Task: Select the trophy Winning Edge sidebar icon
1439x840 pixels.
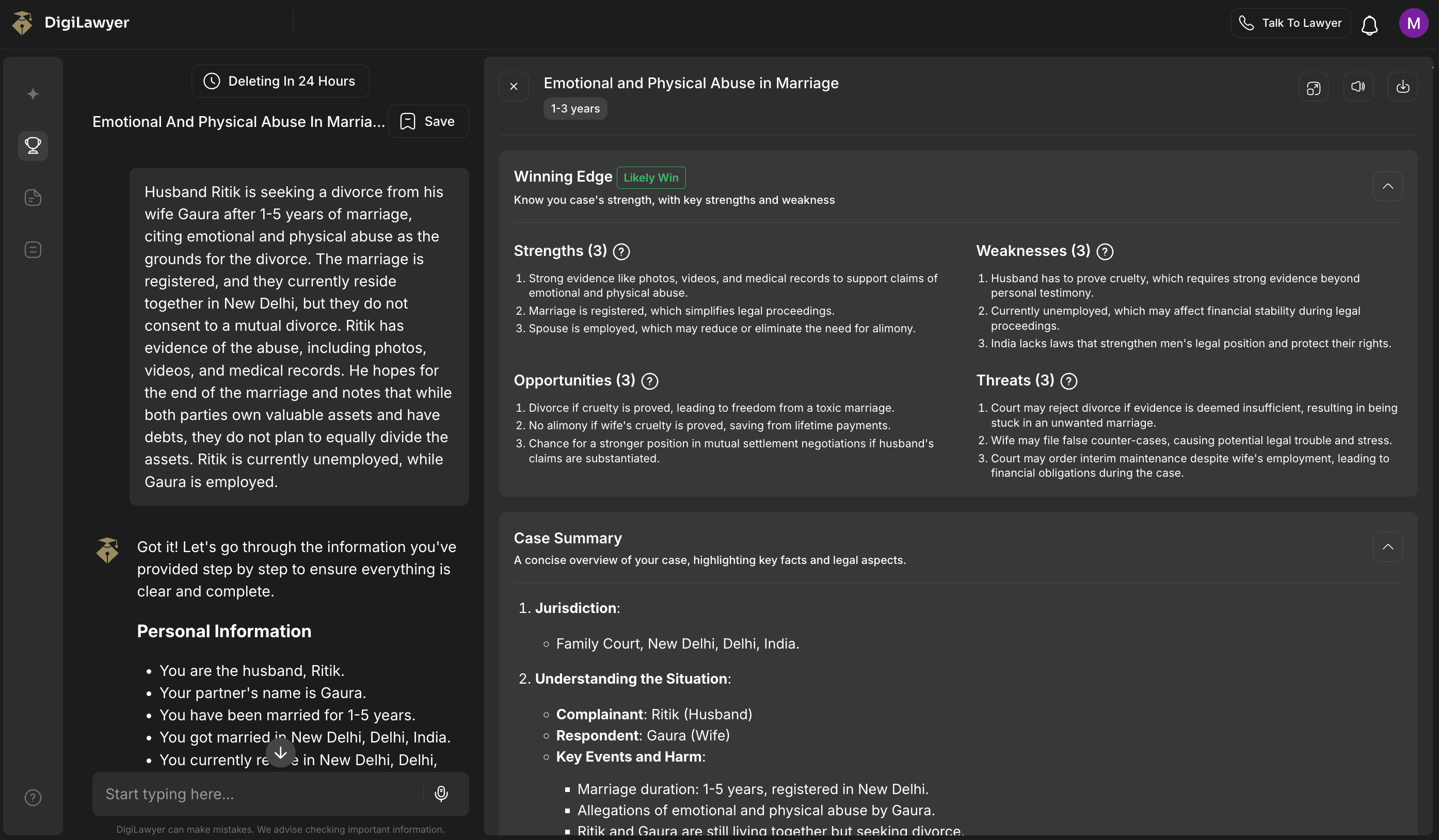Action: tap(33, 146)
